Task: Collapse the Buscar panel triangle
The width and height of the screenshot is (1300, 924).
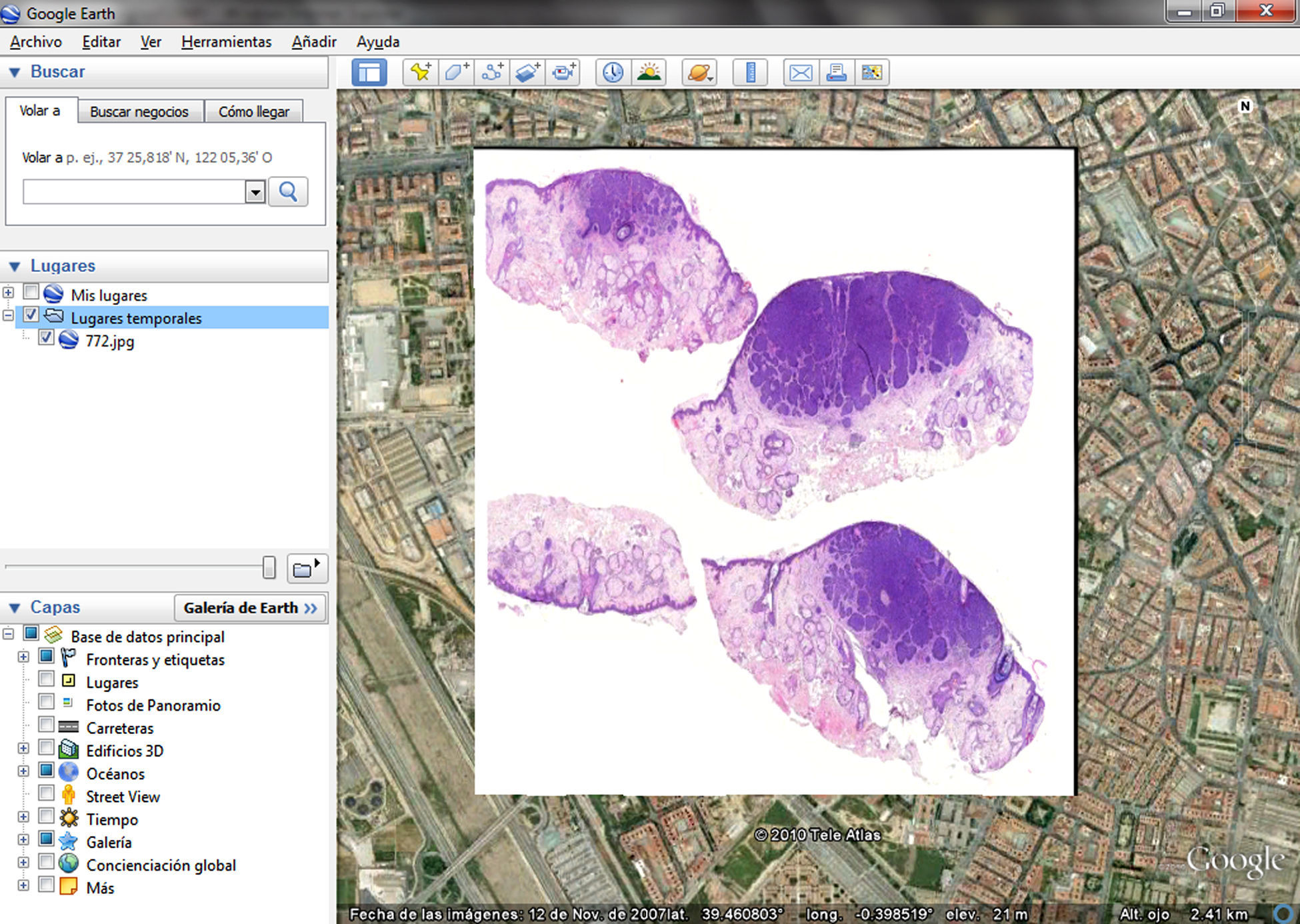Action: [x=15, y=72]
